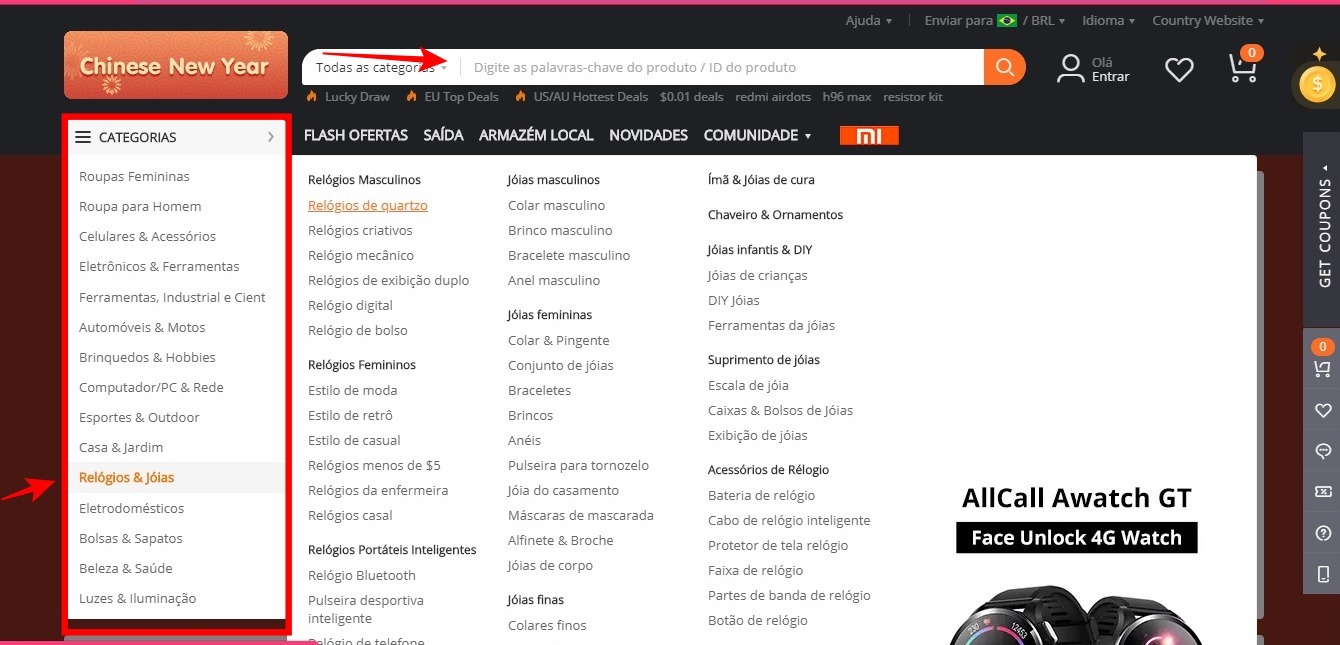
Task: Open DIY Jóias link
Action: (x=734, y=300)
